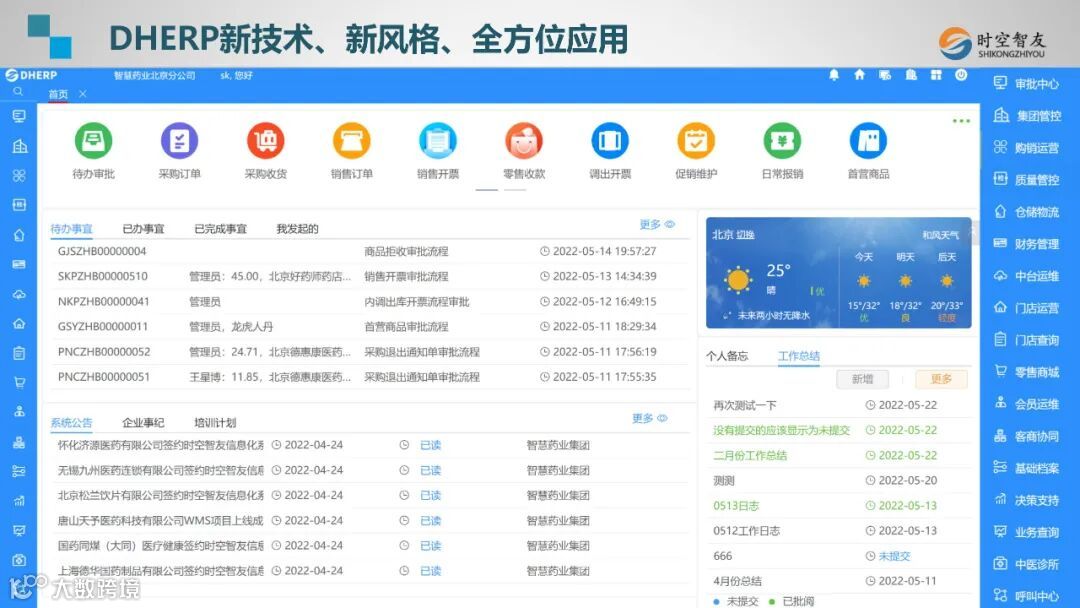Click the second carousel page indicator
Screen dimensions: 1080x608
[515, 189]
